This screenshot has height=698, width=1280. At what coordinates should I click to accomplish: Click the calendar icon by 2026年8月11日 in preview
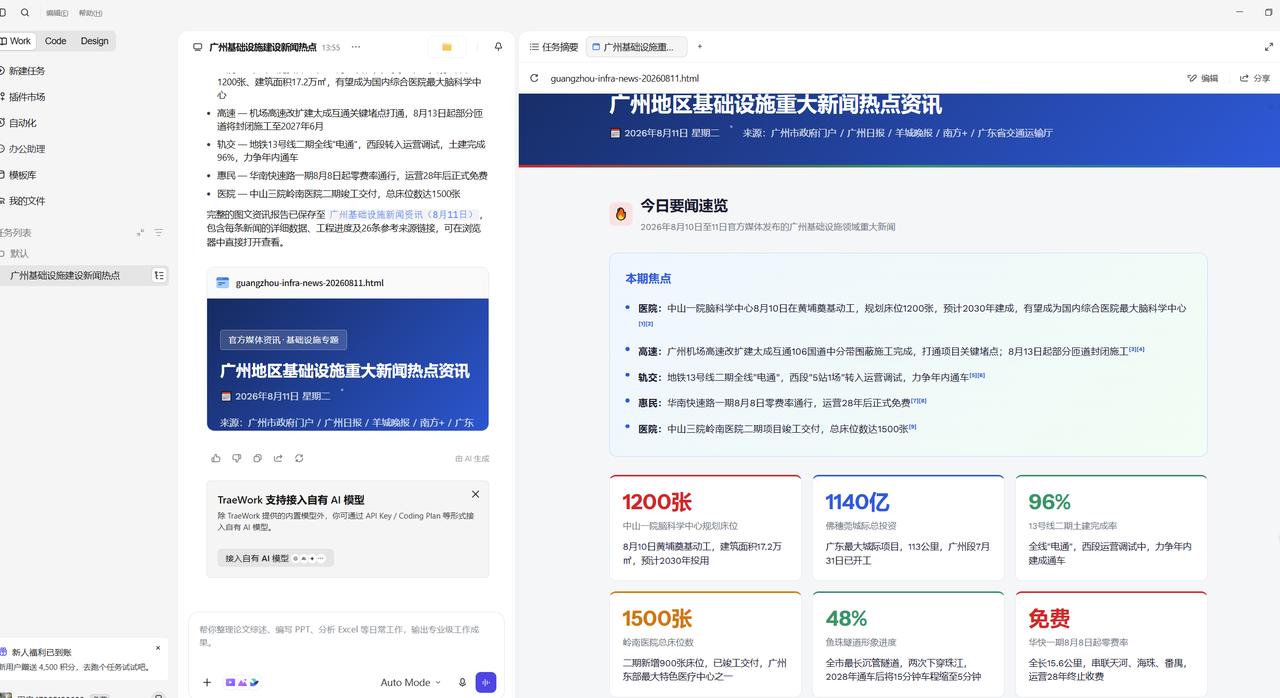click(616, 133)
